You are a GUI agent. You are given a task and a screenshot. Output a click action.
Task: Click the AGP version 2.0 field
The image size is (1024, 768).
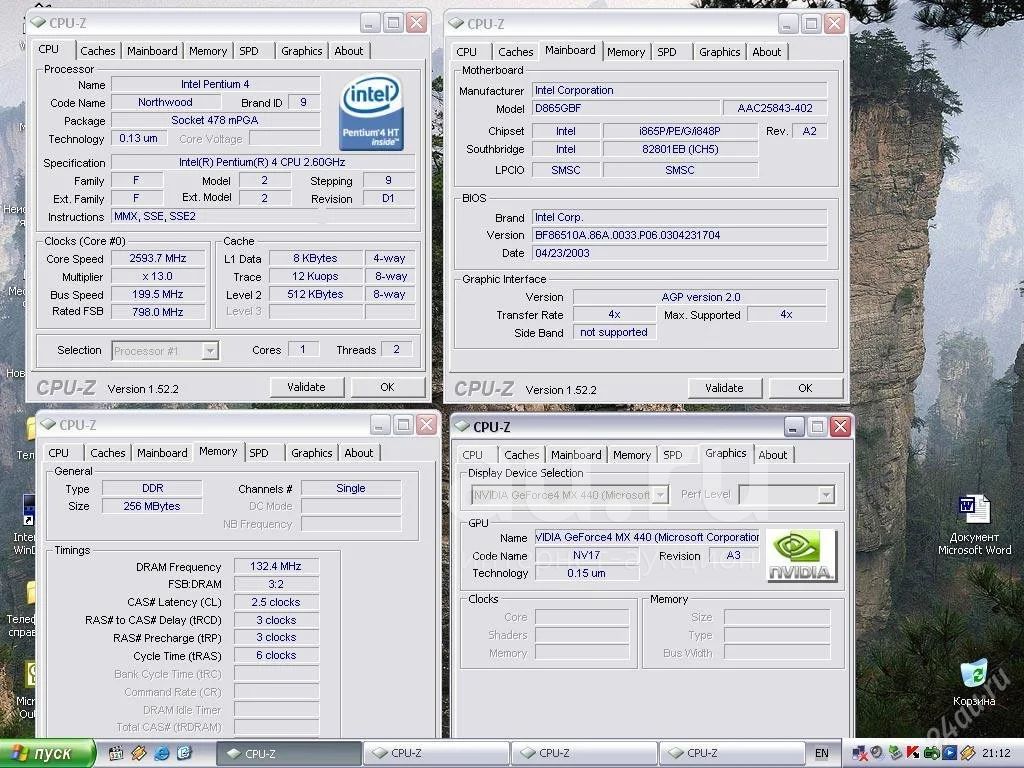click(700, 297)
